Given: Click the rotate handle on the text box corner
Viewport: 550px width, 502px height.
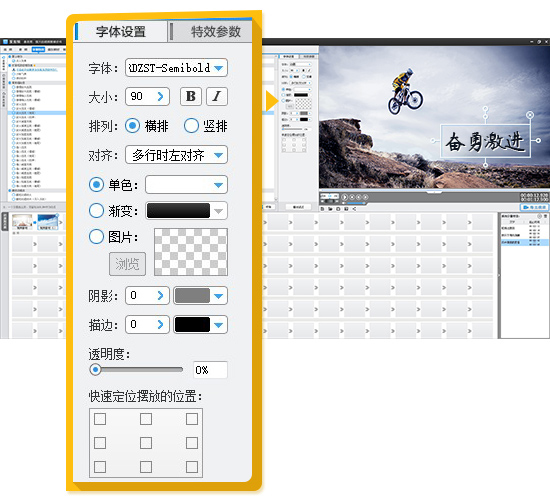Looking at the screenshot, I should (x=530, y=115).
